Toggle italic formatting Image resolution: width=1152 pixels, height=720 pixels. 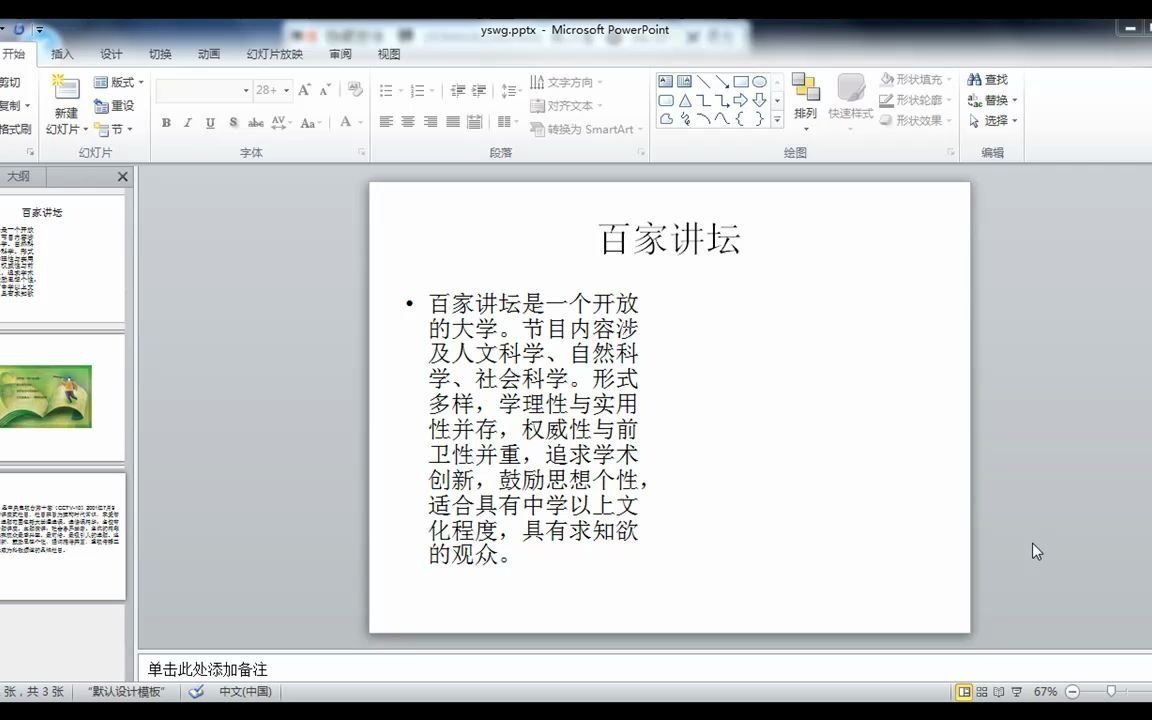tap(187, 123)
